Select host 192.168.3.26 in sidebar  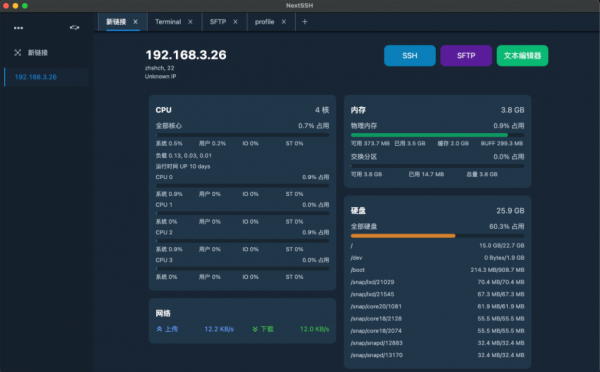click(46, 77)
